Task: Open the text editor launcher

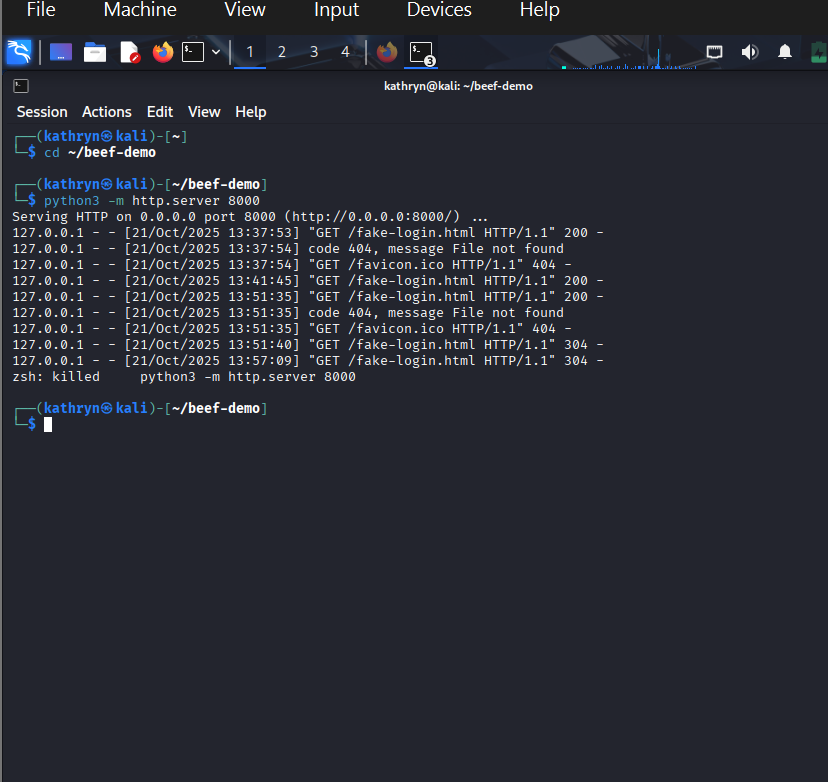Action: tap(129, 52)
